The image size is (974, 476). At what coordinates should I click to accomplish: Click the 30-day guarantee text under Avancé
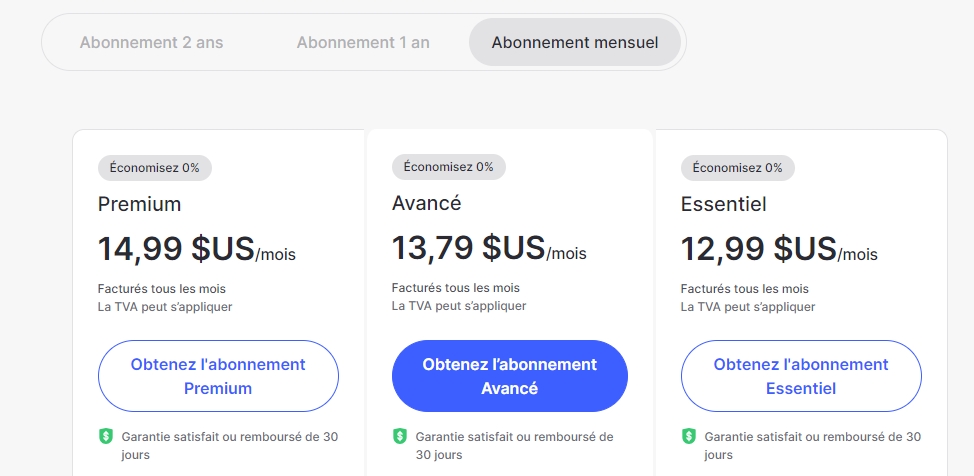[514, 446]
